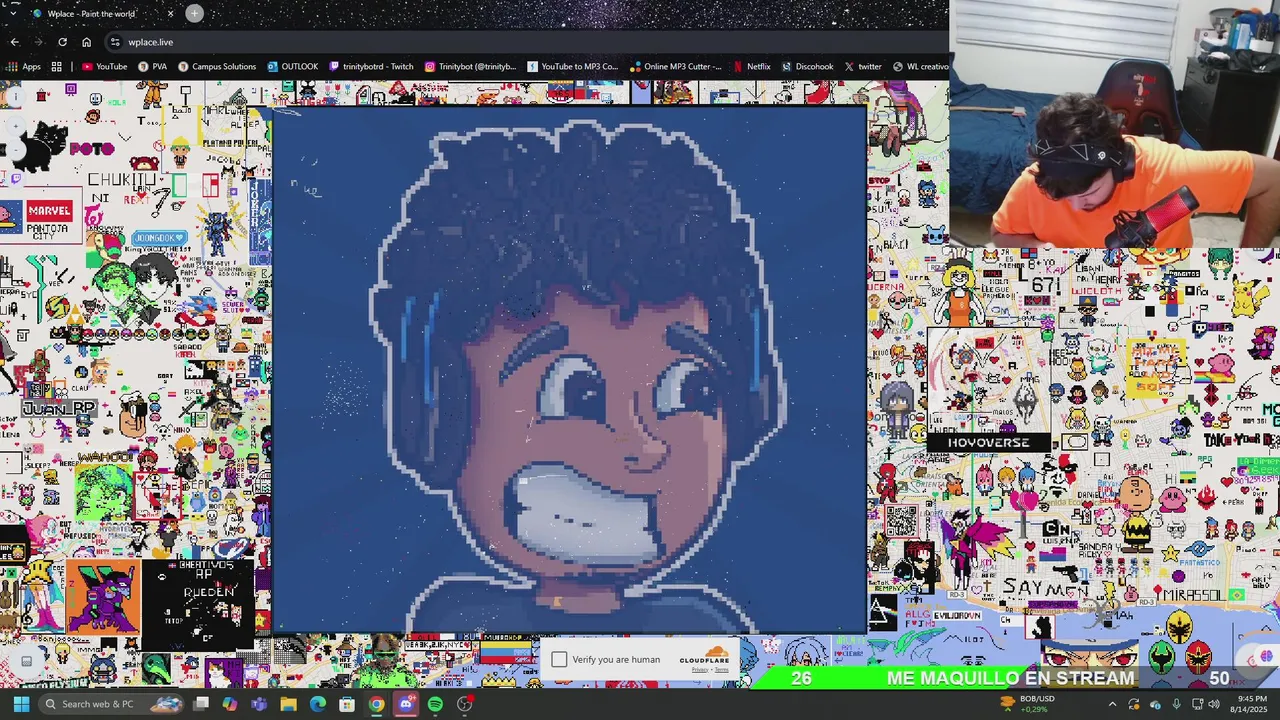This screenshot has width=1280, height=720.
Task: Open the BOB/USD currency widget
Action: click(x=1027, y=704)
